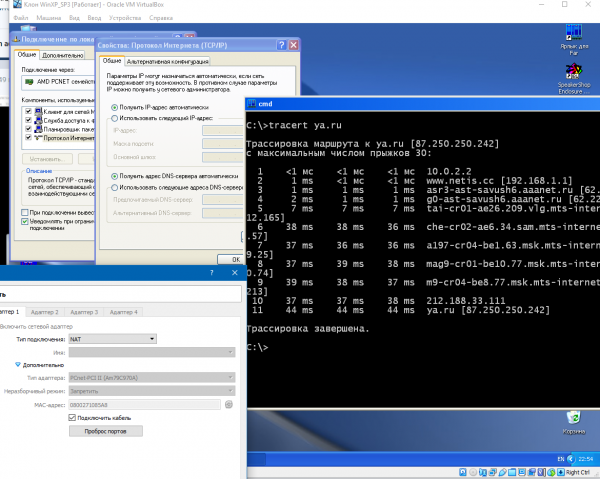
Task: Open SpeakerShop Enclosure desktop icon
Action: coord(573,72)
